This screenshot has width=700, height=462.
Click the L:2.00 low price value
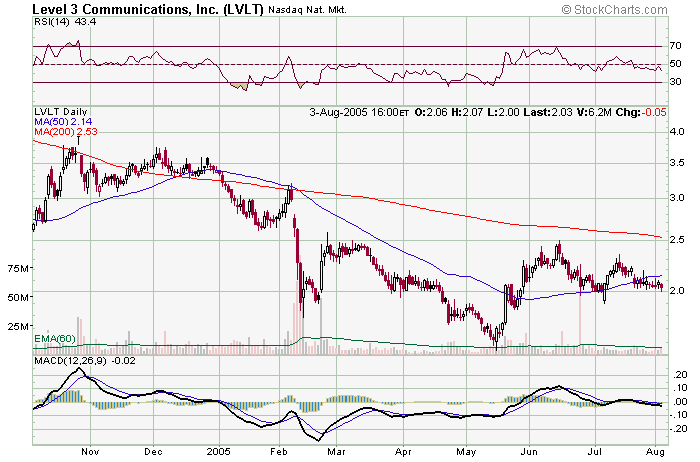point(503,112)
